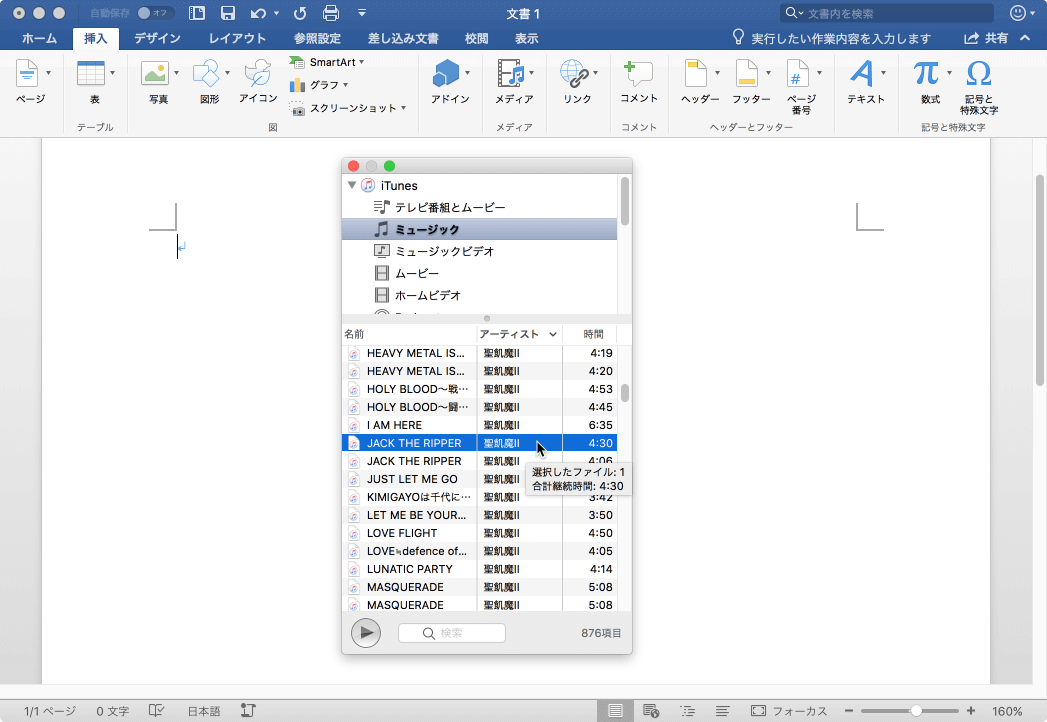The width and height of the screenshot is (1047, 722).
Task: Click the language (日本語) status indicator
Action: pos(204,711)
